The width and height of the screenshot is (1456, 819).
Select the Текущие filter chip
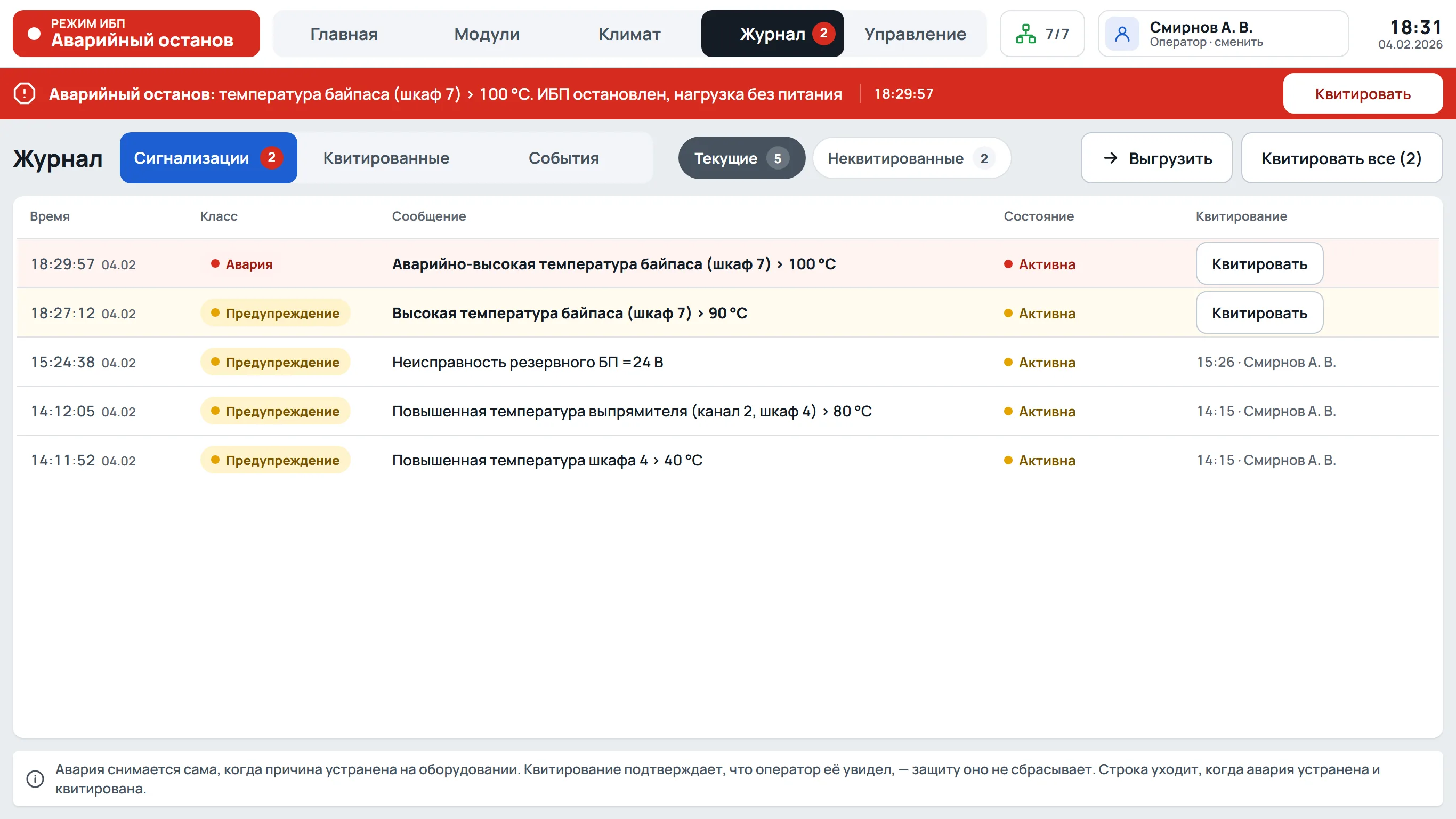[741, 158]
